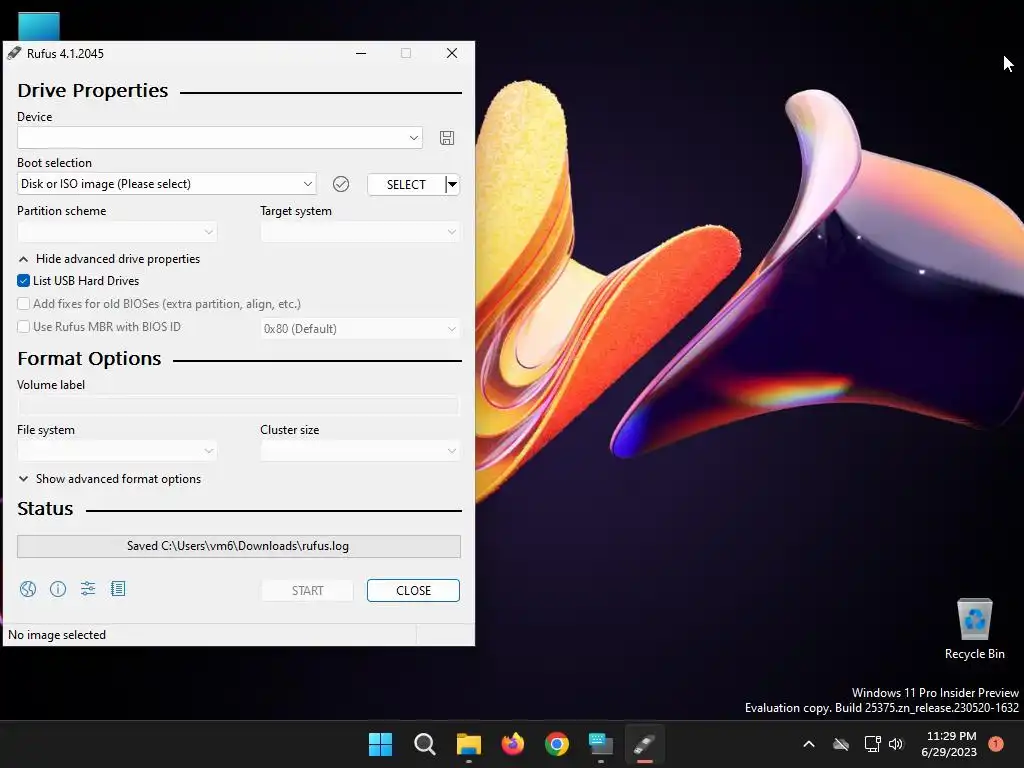
Task: Open Rufus about info icon
Action: click(x=58, y=589)
